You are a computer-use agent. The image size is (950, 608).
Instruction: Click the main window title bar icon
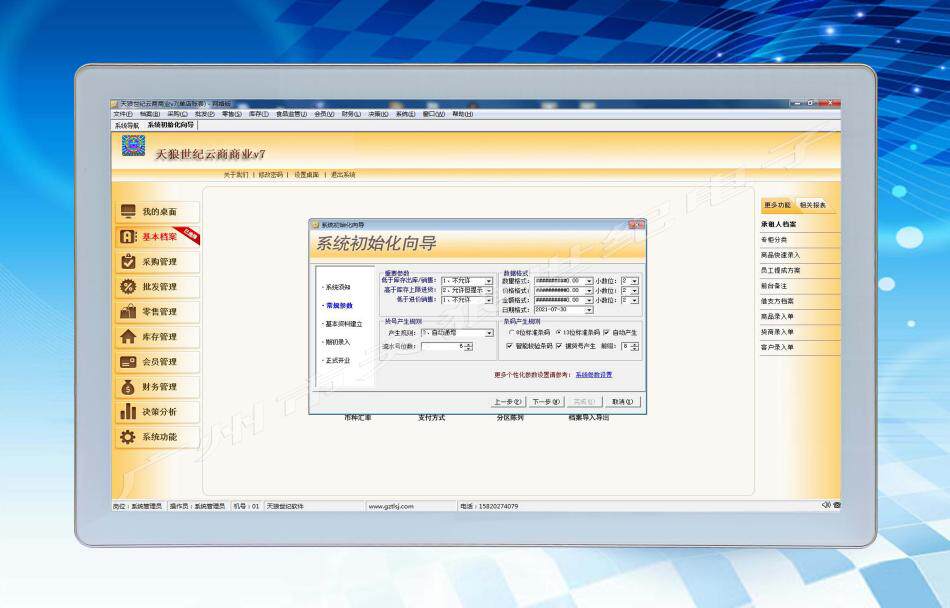click(115, 104)
